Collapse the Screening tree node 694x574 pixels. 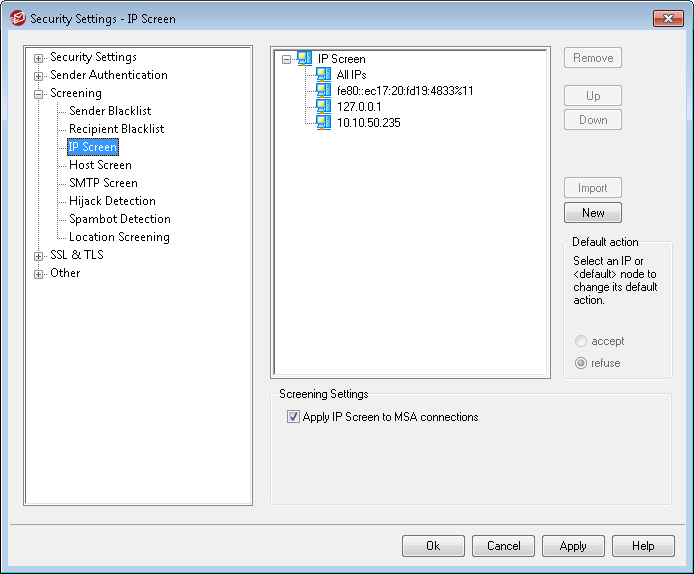pos(39,94)
